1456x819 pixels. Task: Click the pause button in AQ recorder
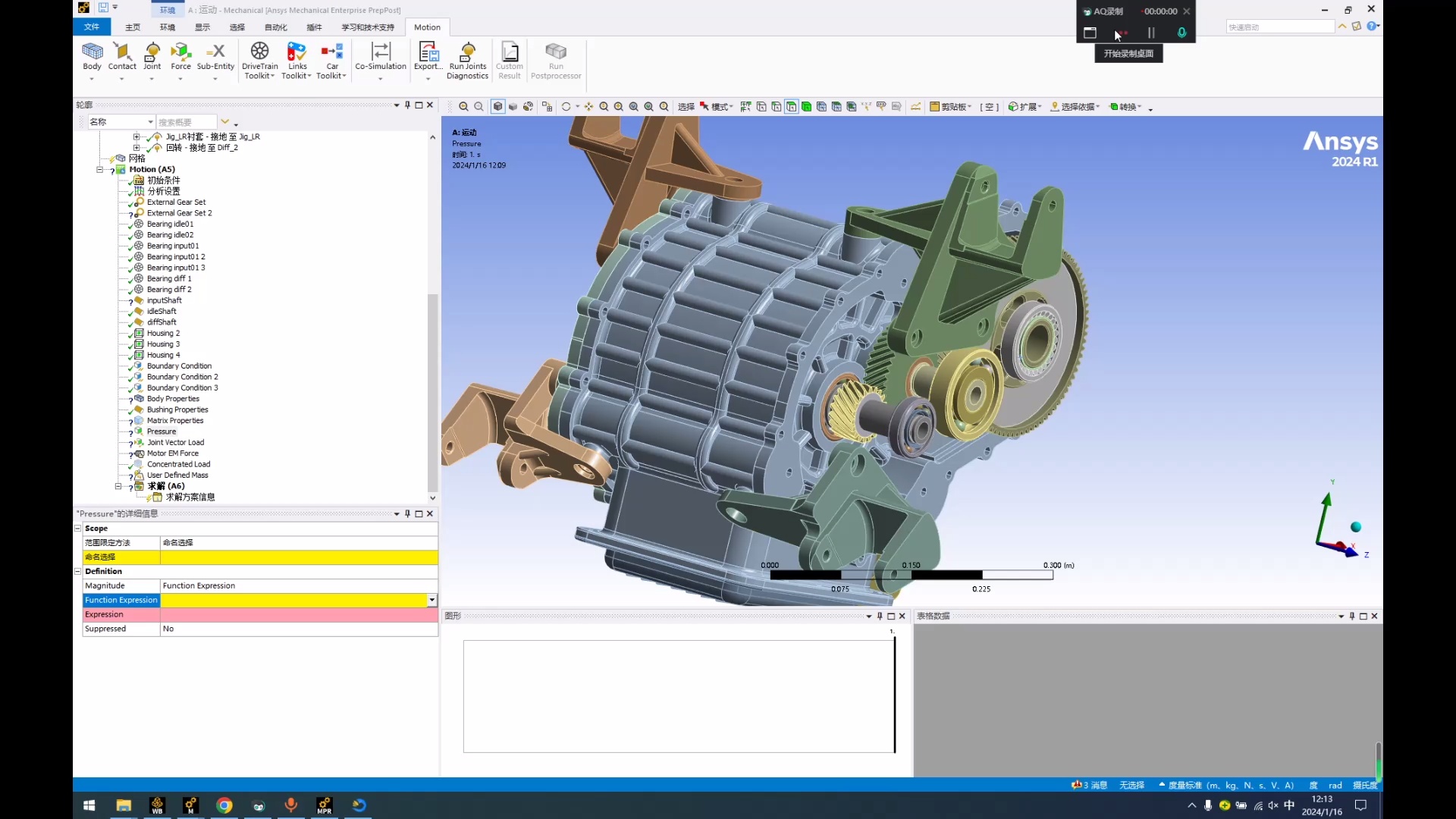(1150, 33)
